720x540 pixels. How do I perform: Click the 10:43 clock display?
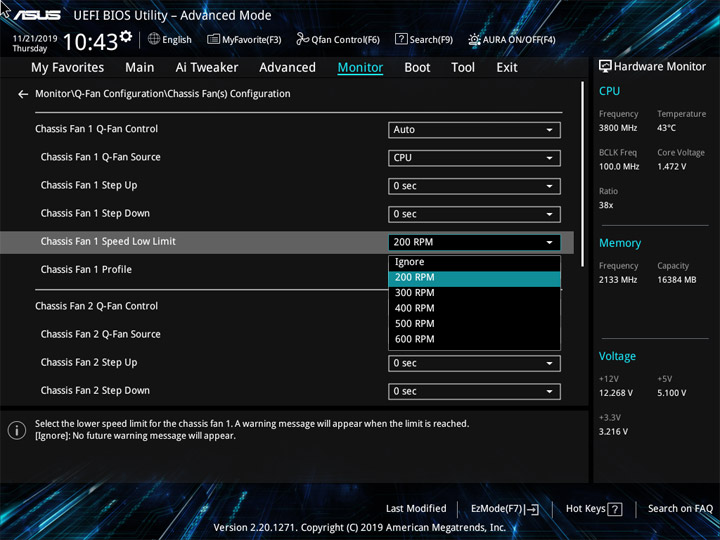[x=90, y=42]
